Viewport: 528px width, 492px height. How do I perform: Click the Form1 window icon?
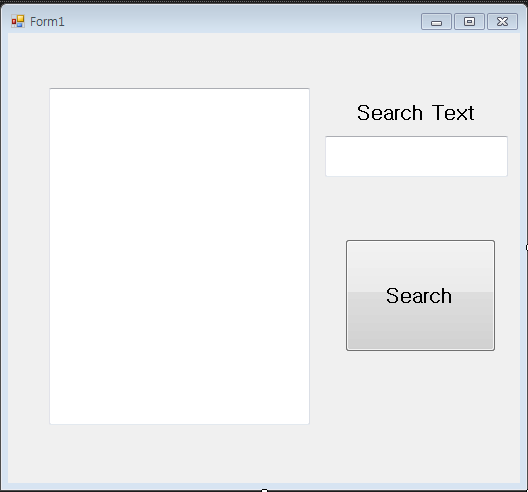click(18, 21)
